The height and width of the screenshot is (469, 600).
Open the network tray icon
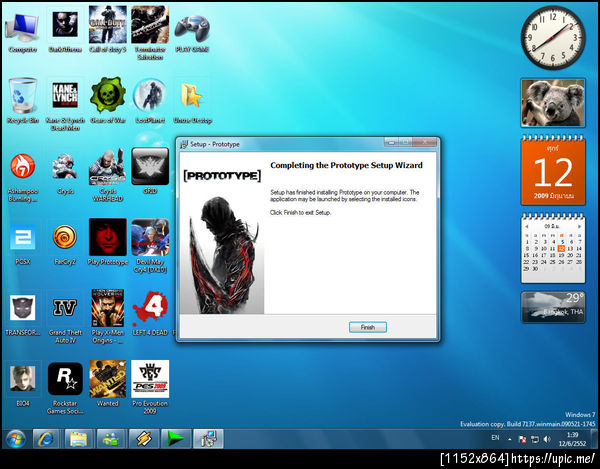point(535,440)
